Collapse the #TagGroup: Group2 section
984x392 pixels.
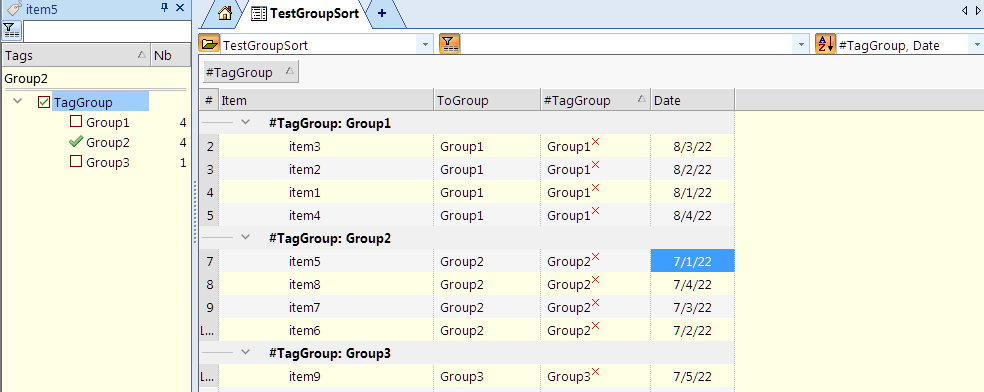(245, 238)
